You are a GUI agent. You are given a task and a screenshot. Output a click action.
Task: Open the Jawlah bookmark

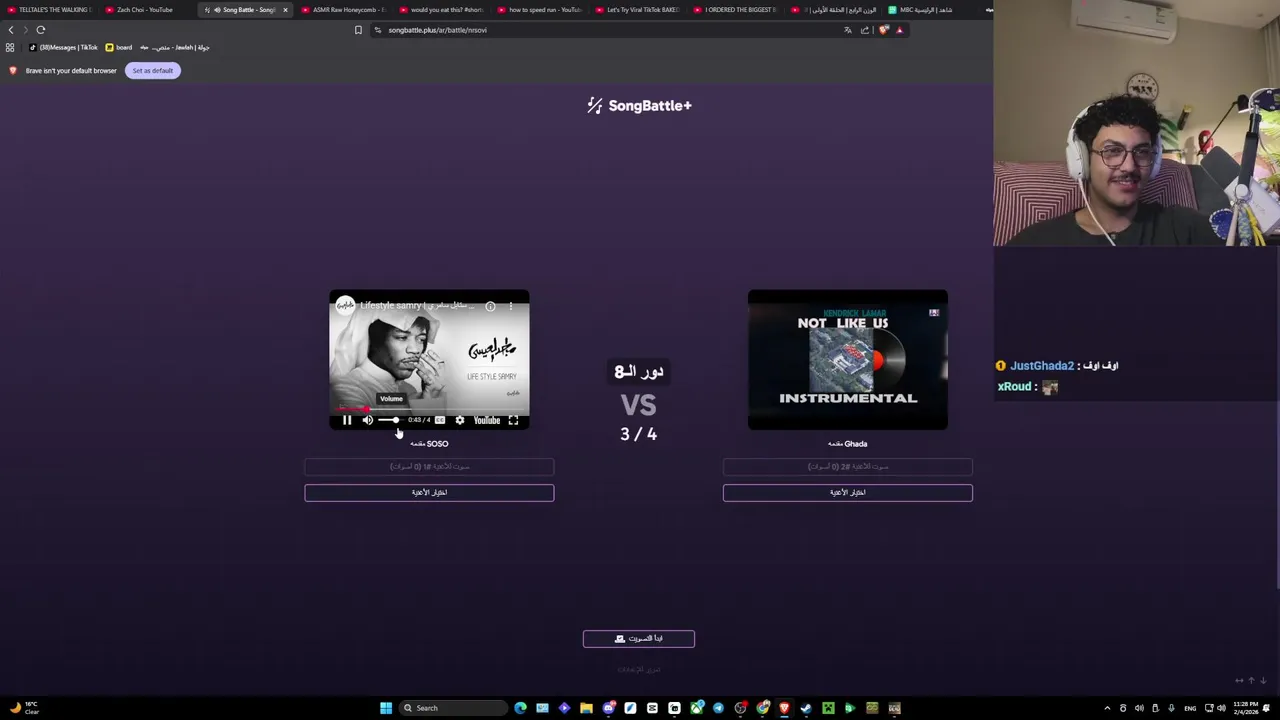(x=175, y=47)
